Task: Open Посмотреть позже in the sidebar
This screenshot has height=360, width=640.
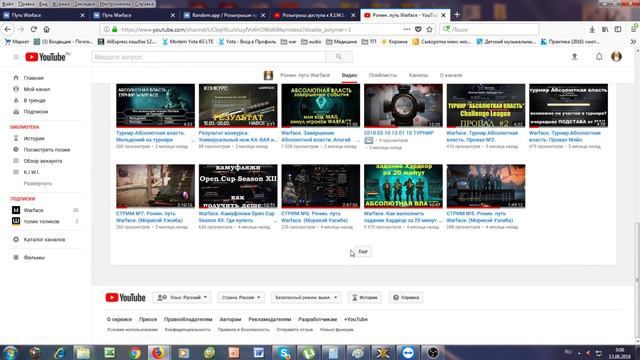Action: click(47, 150)
